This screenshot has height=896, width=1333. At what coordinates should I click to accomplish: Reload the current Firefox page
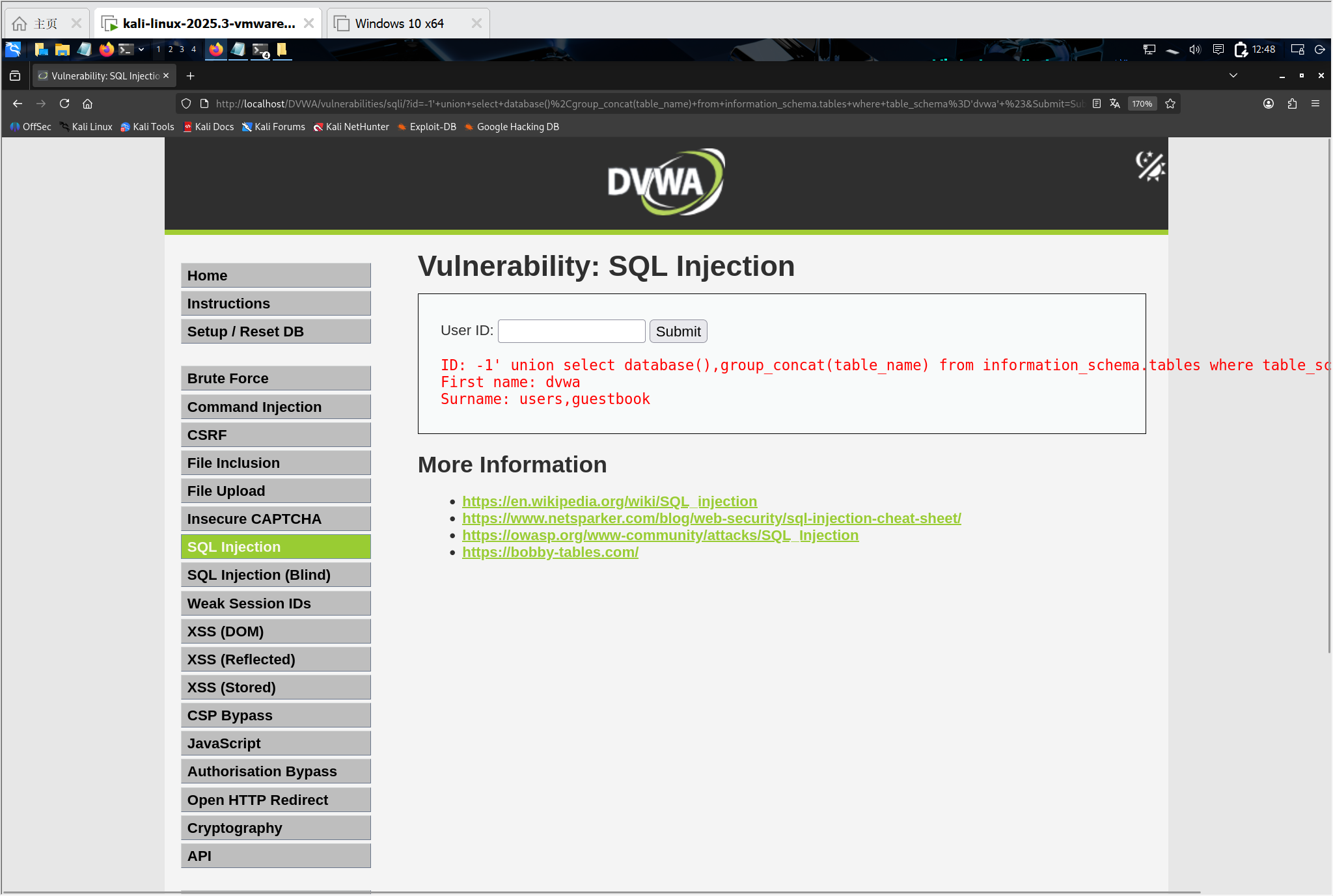64,103
